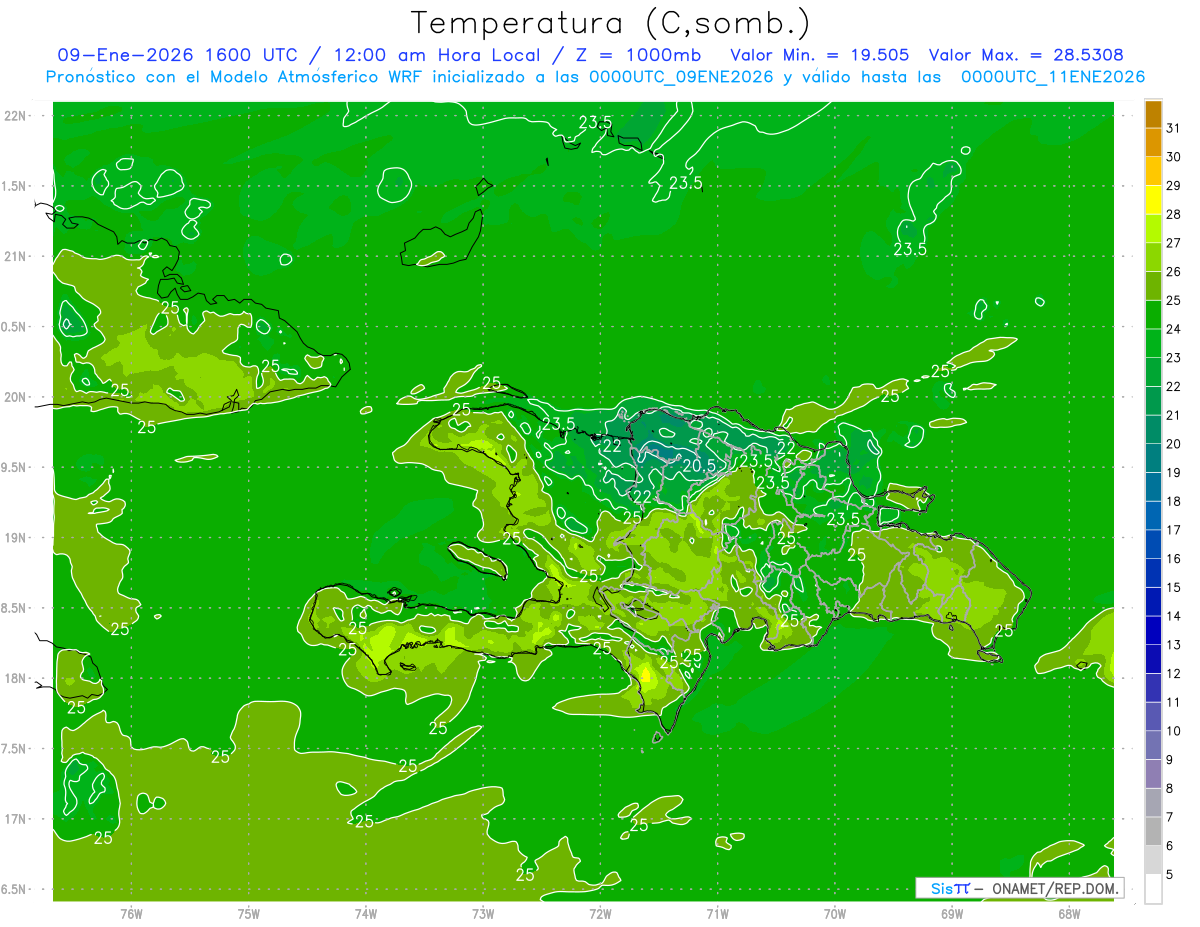The width and height of the screenshot is (1200, 927).
Task: Click the longitude label "75W"
Action: click(x=248, y=913)
